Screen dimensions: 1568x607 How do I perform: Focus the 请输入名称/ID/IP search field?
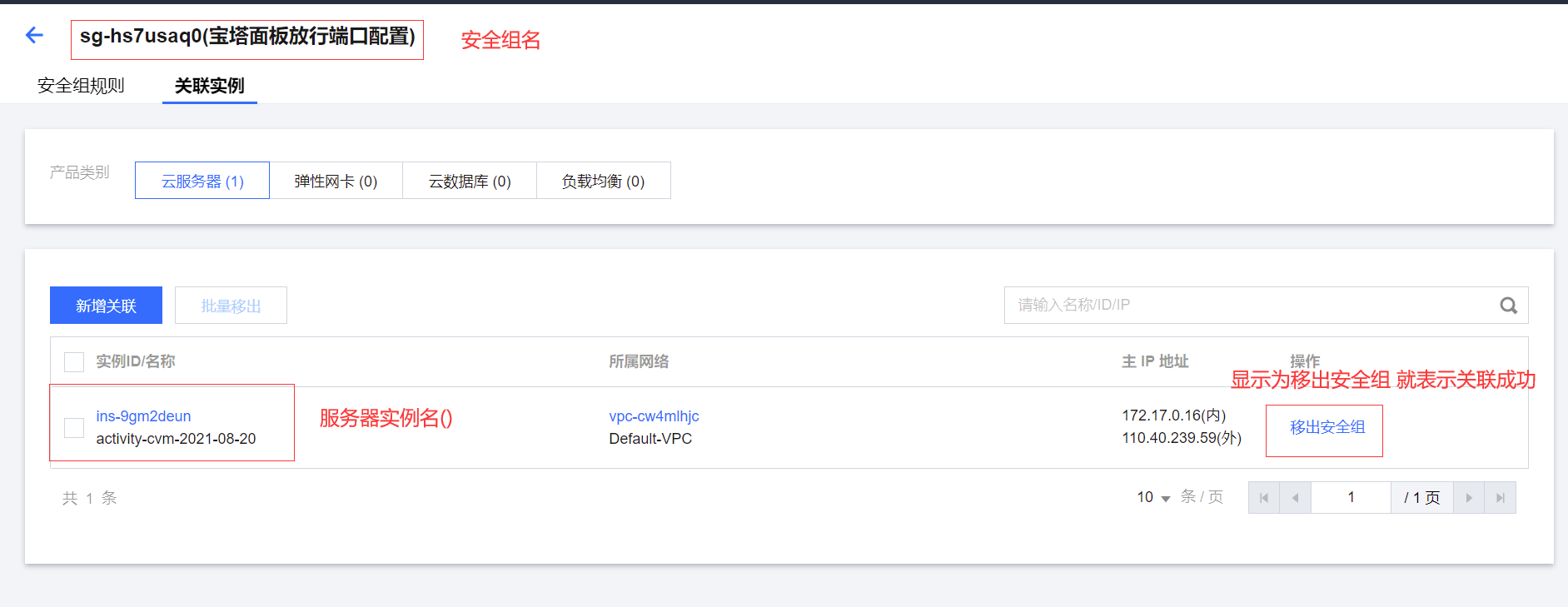tap(1266, 306)
